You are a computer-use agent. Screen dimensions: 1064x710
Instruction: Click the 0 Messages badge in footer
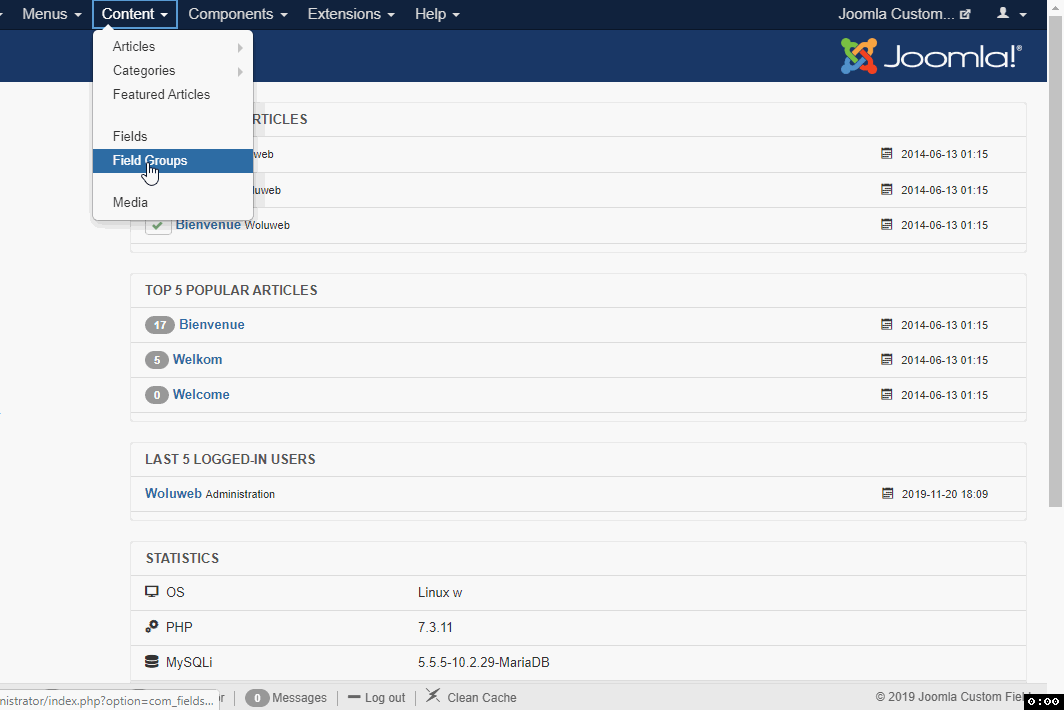[257, 698]
